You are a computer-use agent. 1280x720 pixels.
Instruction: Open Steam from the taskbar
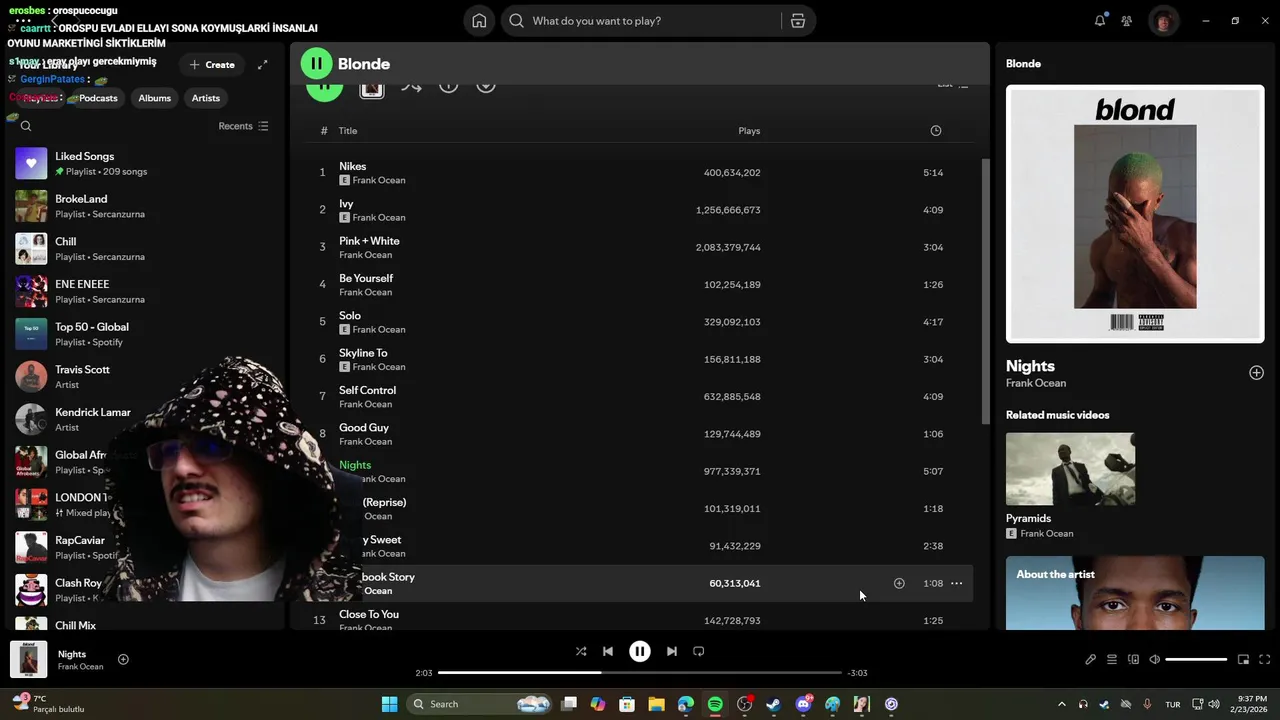coord(773,704)
